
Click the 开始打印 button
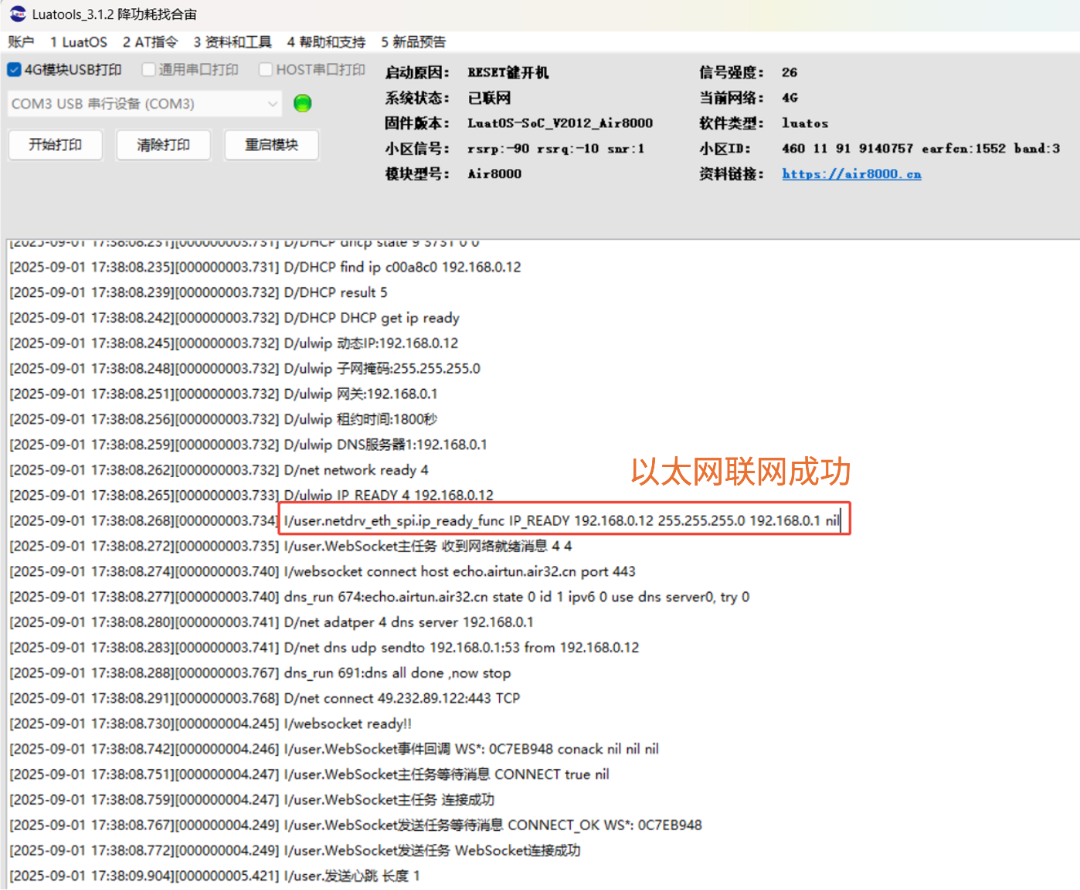55,145
